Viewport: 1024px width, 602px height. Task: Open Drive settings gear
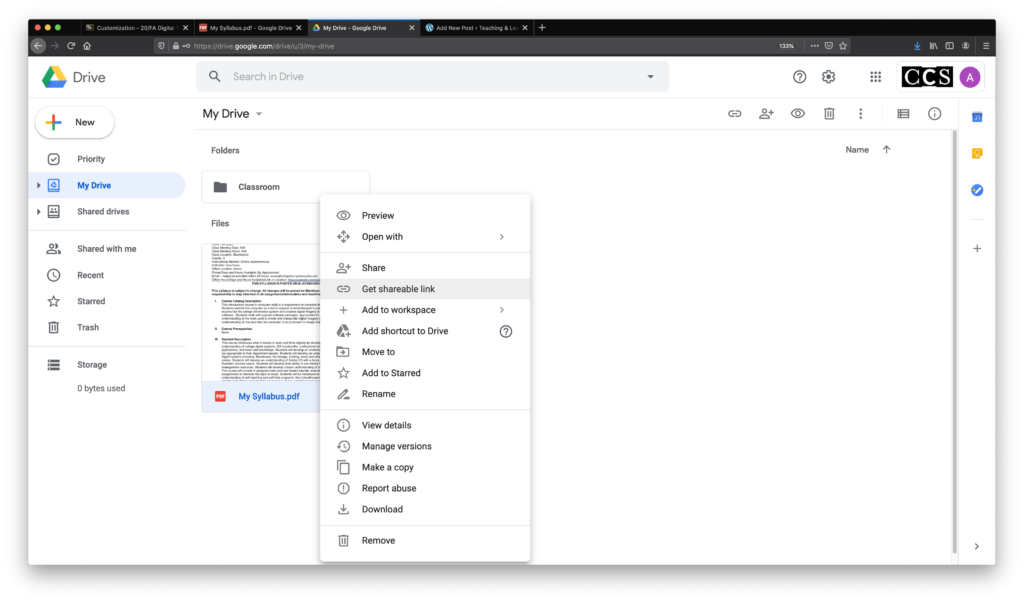[828, 77]
